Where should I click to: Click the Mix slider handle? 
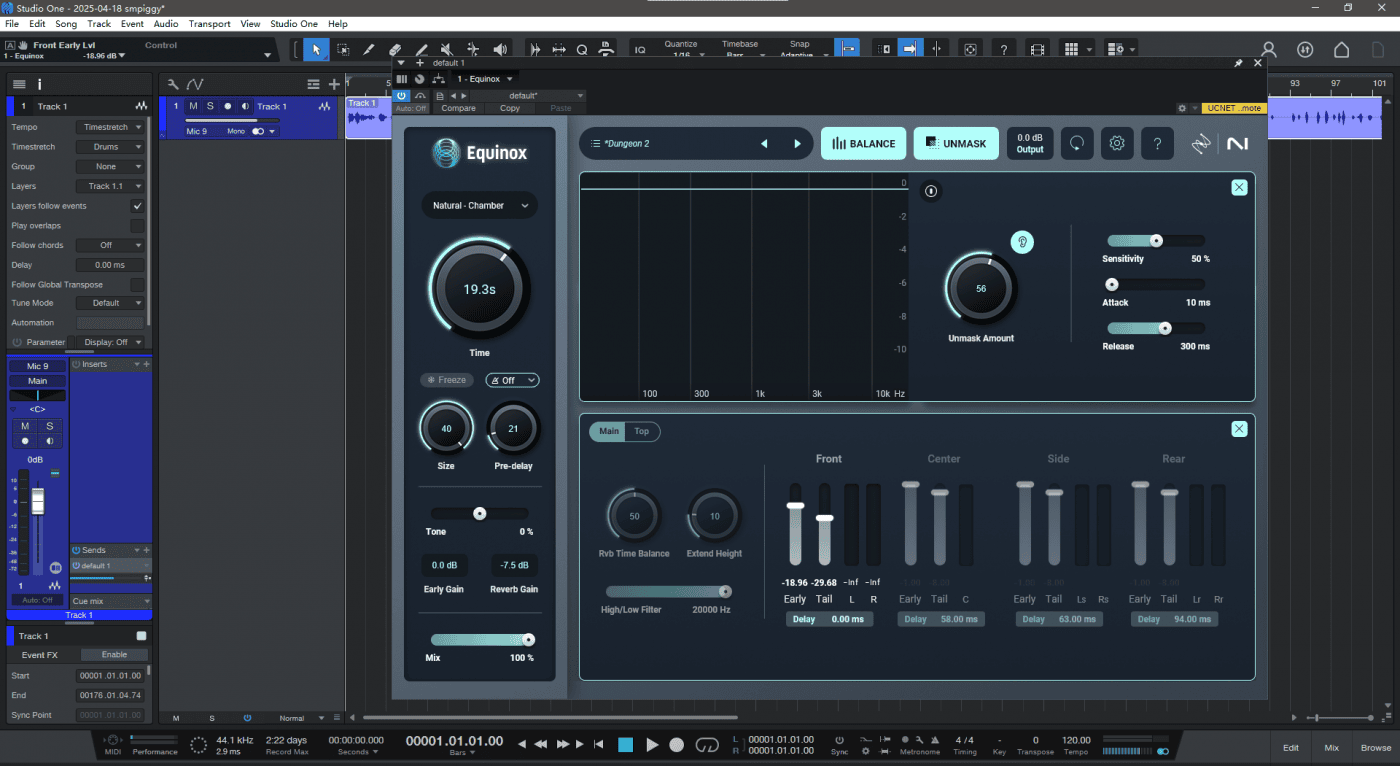[529, 640]
